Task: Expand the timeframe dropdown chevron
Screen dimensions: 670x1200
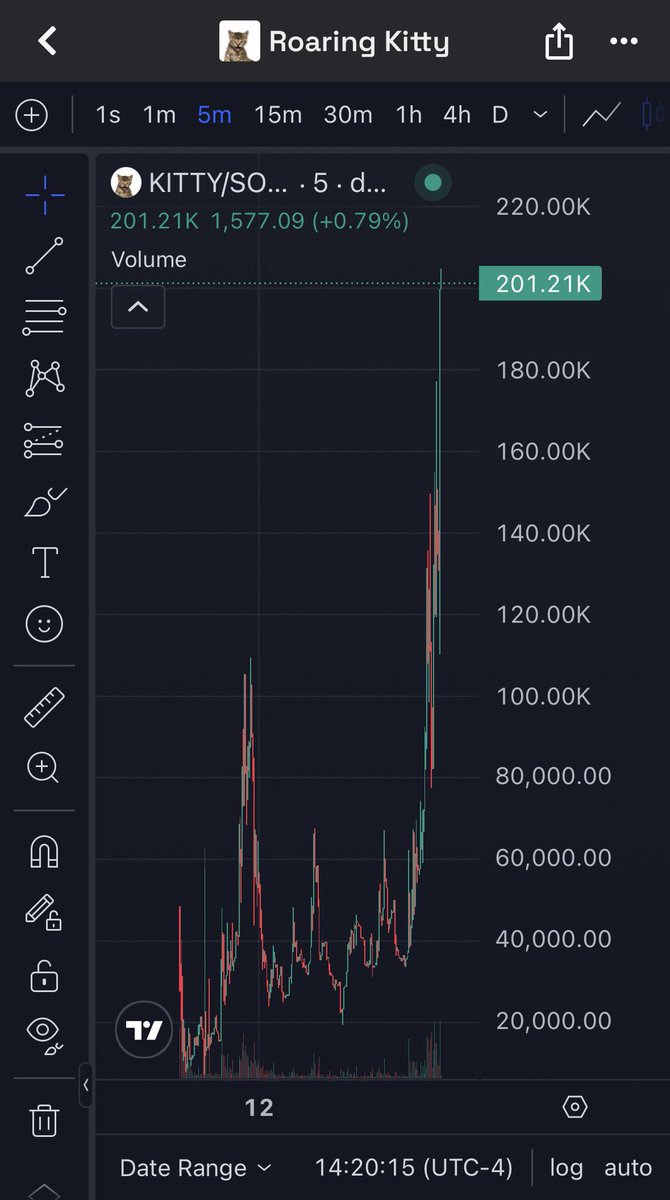Action: click(540, 115)
